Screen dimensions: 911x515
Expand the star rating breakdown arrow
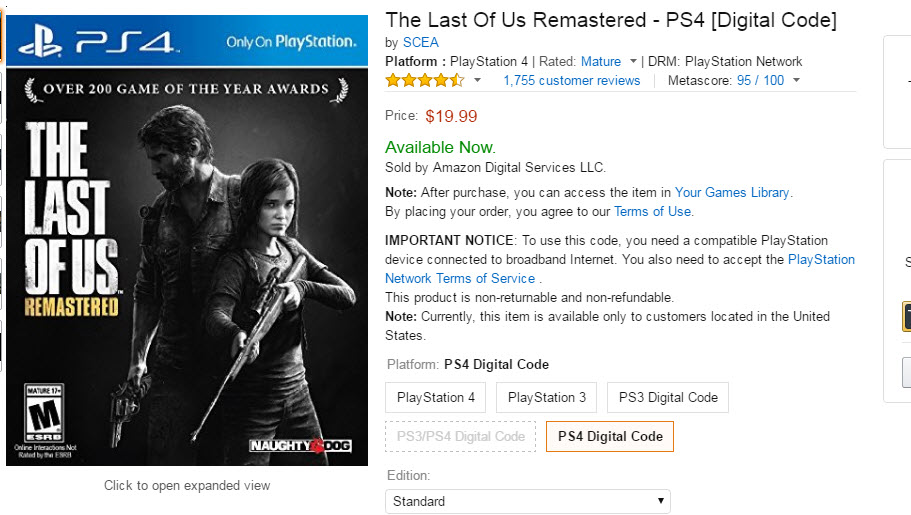[477, 80]
